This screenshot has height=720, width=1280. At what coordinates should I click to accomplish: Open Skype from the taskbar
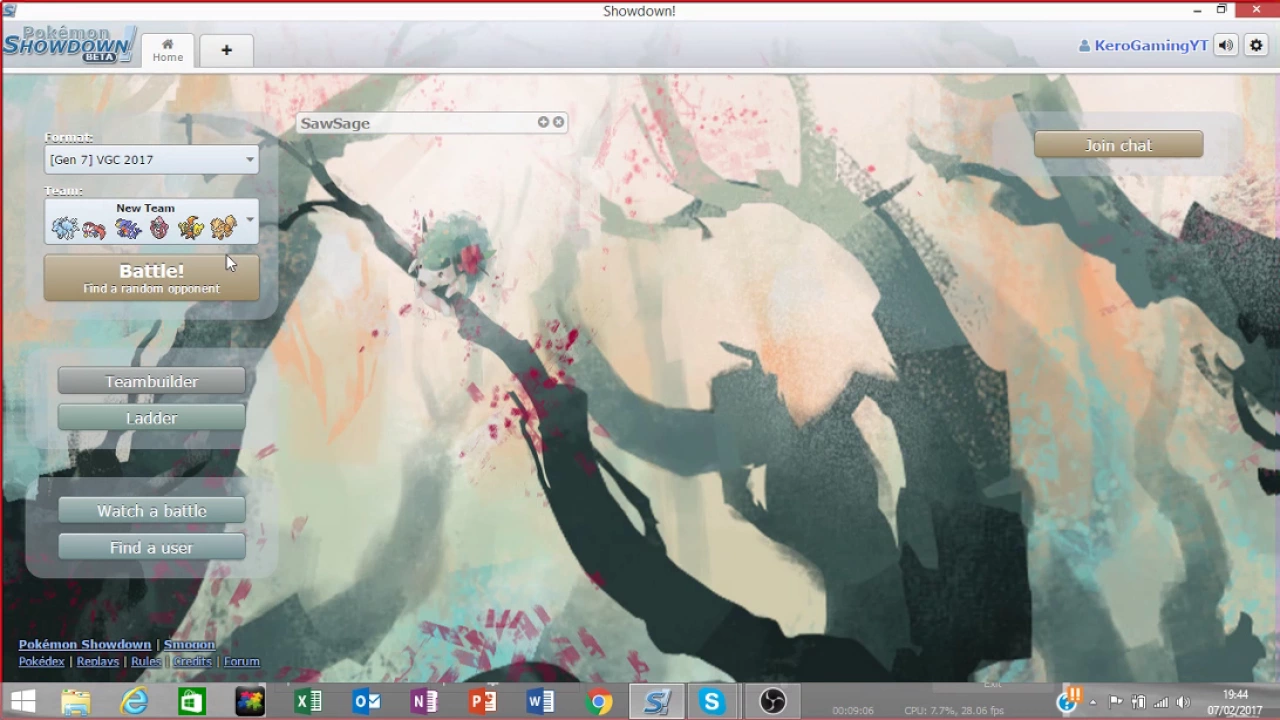coord(712,702)
